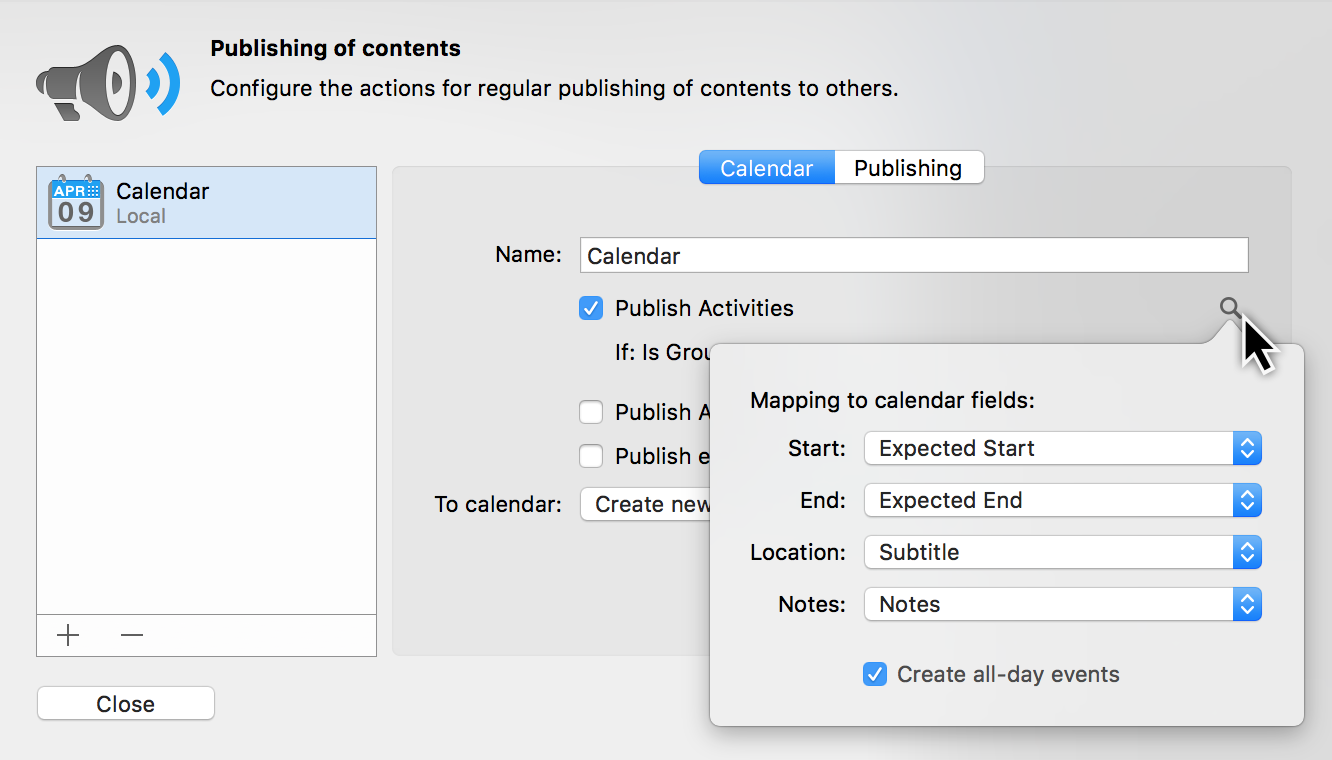1332x760 pixels.
Task: Open the End field mapping dropdown
Action: point(1062,500)
